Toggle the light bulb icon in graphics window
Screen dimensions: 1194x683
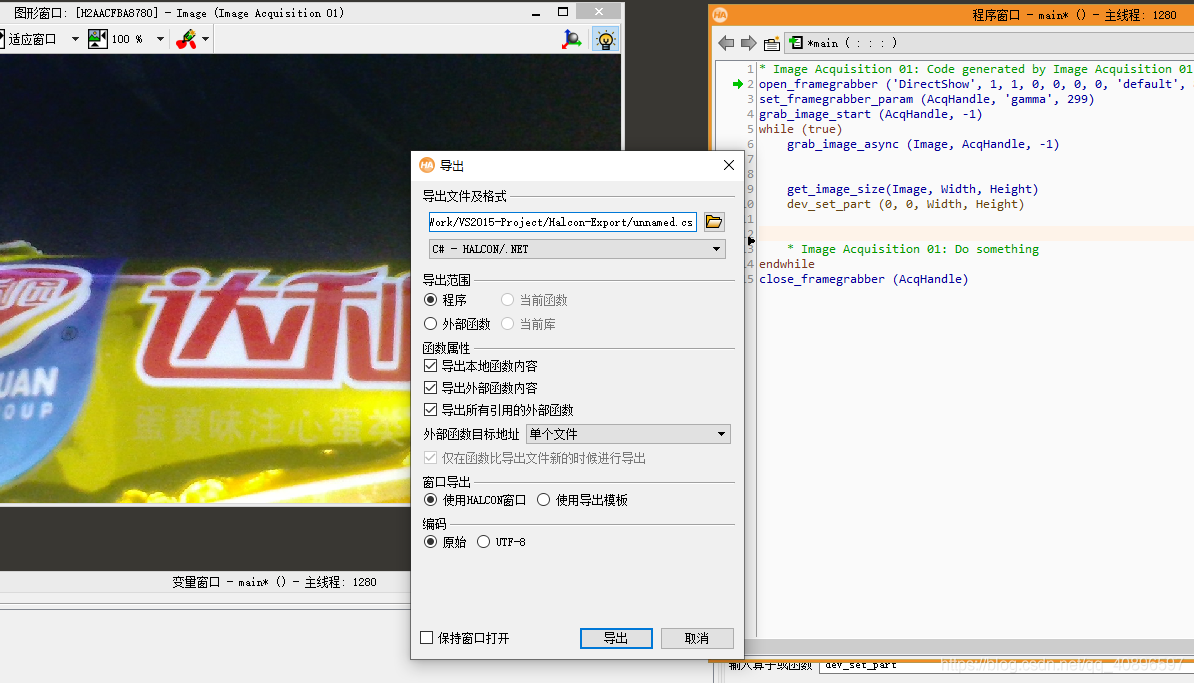(x=605, y=39)
